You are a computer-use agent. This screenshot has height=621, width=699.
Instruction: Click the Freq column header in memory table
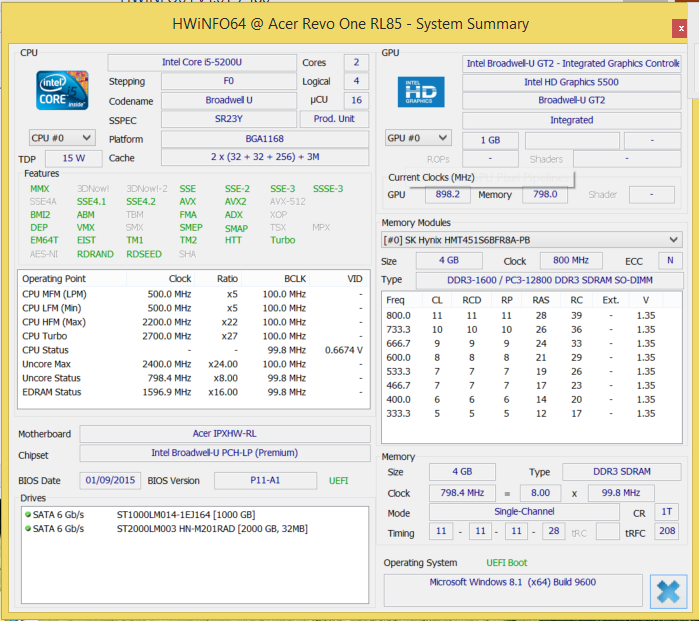click(402, 300)
